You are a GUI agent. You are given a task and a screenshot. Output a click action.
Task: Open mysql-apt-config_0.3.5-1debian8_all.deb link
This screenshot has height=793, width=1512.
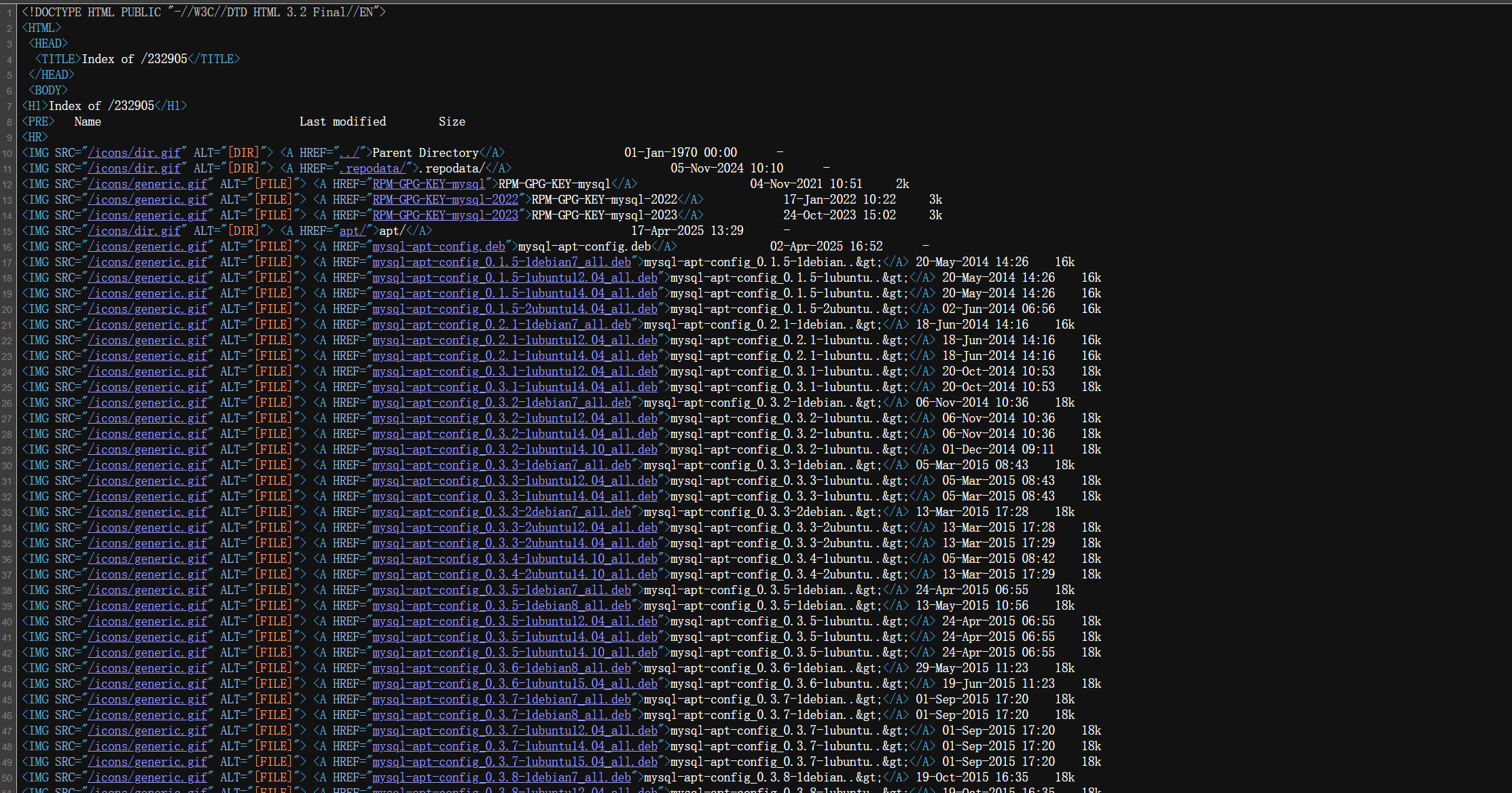coord(501,606)
